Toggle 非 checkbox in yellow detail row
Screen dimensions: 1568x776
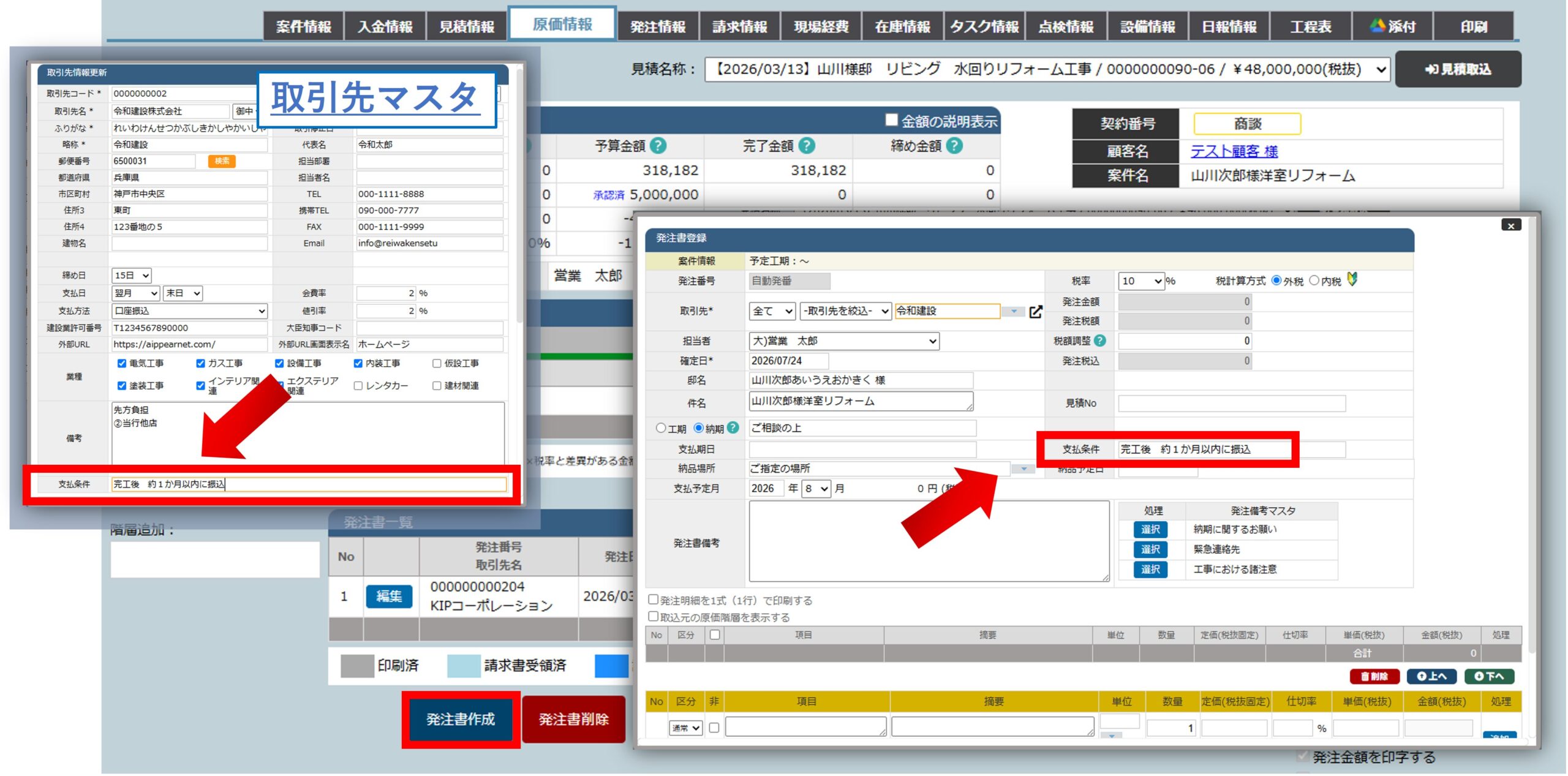pyautogui.click(x=714, y=728)
